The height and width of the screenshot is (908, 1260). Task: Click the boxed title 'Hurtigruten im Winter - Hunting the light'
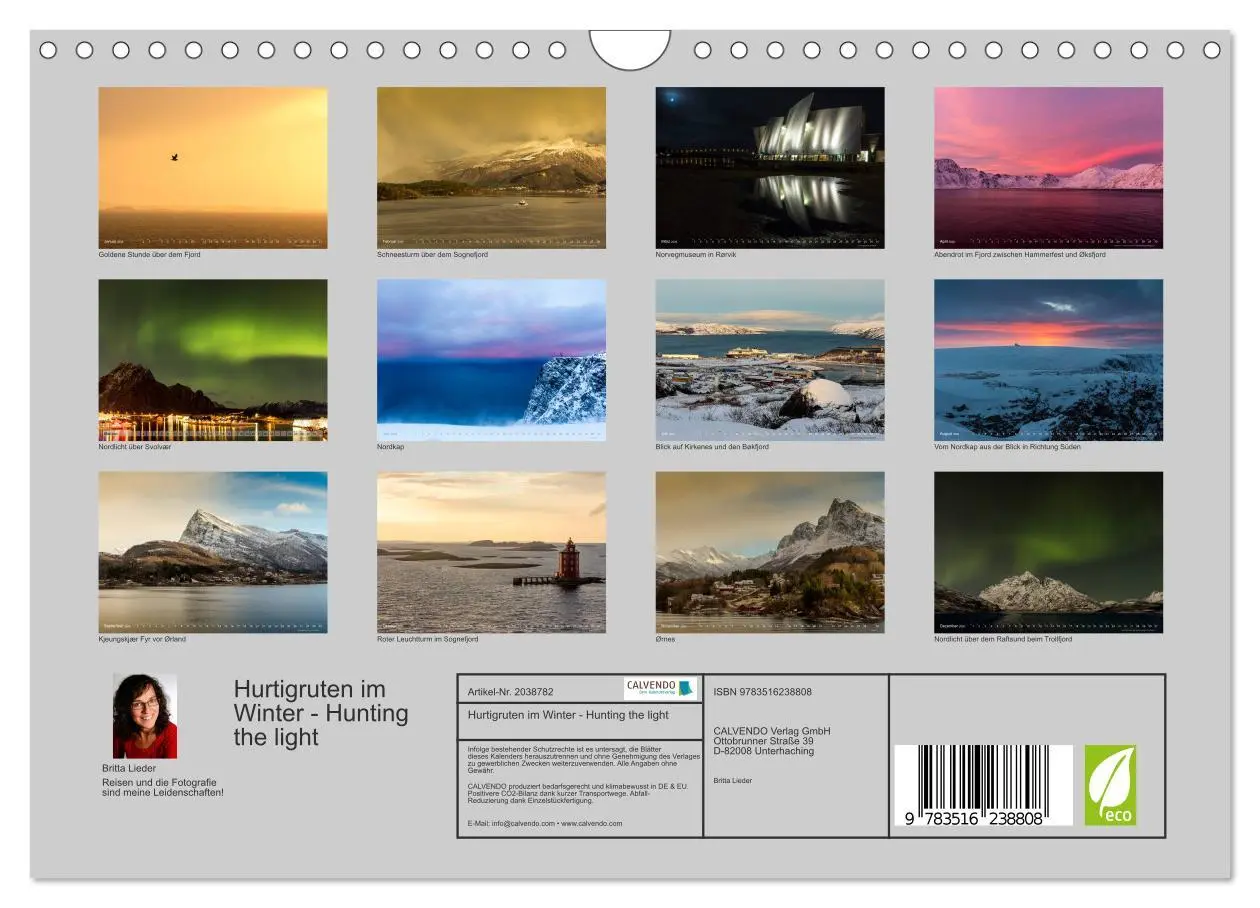click(568, 715)
